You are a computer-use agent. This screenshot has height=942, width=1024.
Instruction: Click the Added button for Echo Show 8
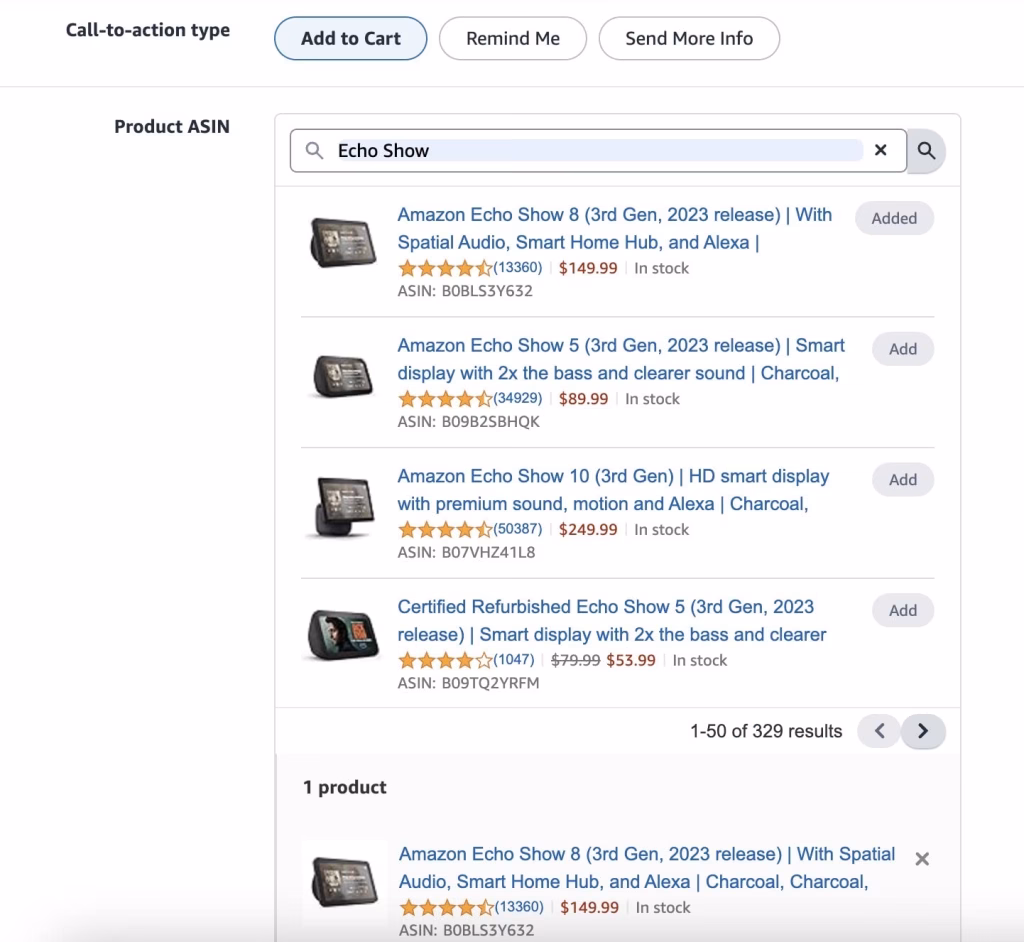(x=894, y=218)
